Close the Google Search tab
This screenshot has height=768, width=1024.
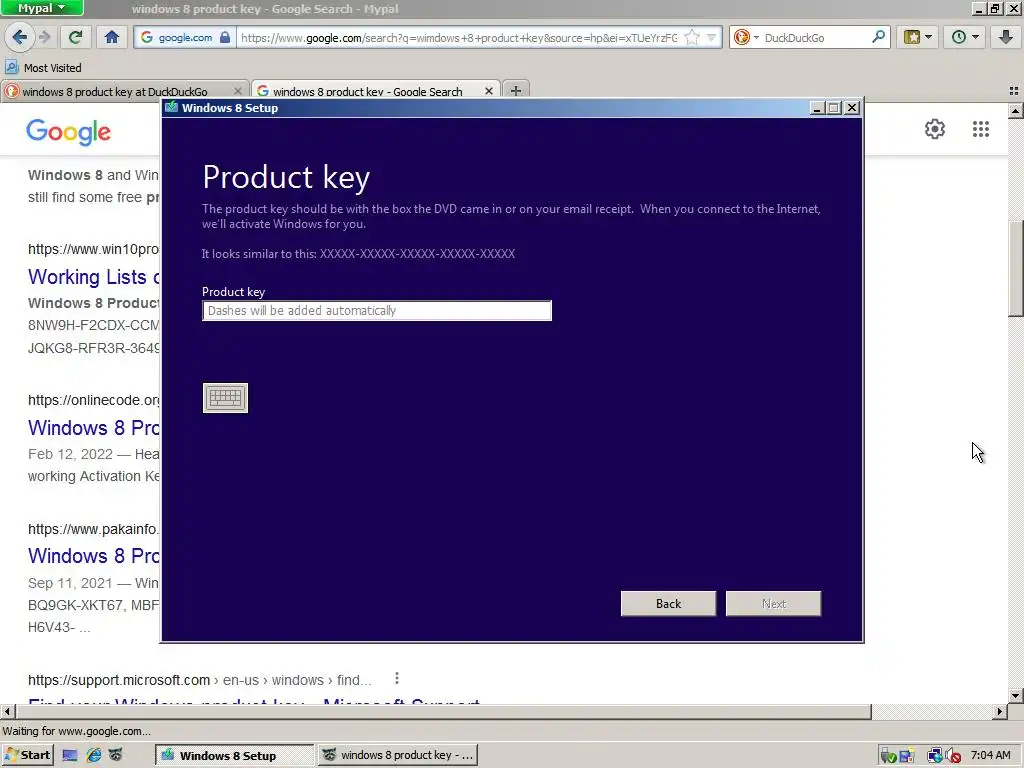[x=488, y=91]
